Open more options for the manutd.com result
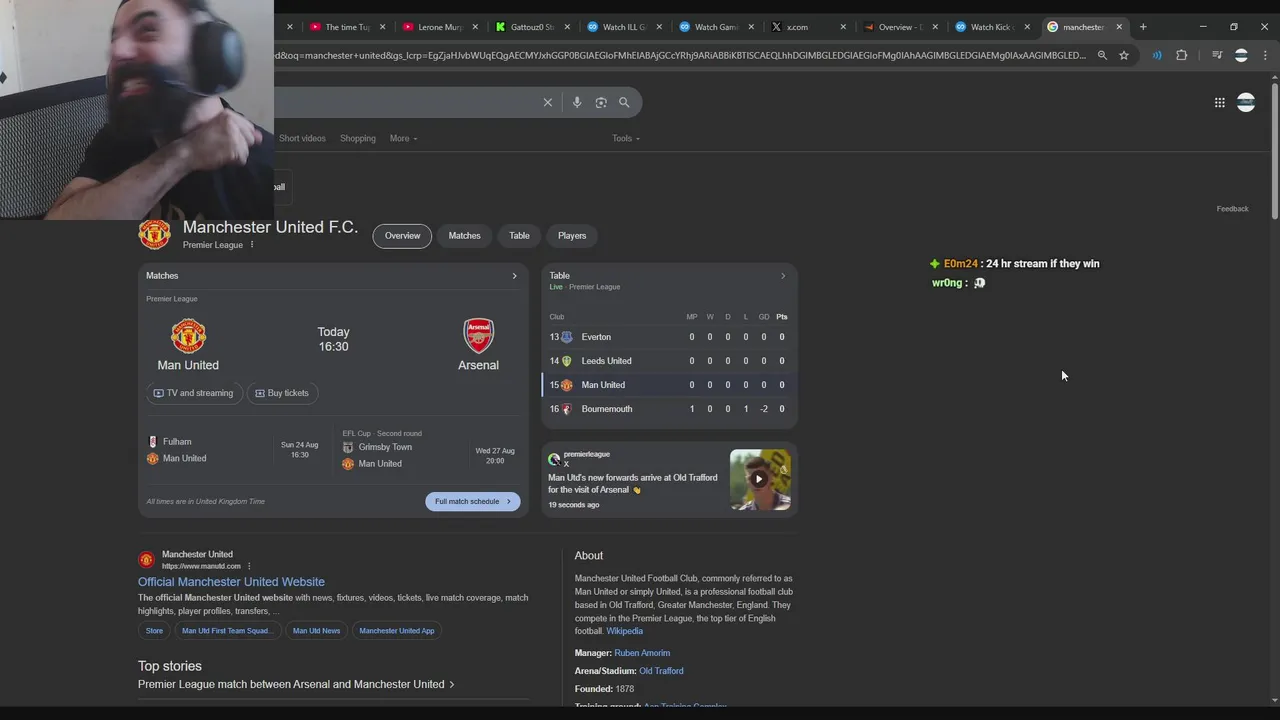Screen dimensions: 1280x720 (x=249, y=566)
